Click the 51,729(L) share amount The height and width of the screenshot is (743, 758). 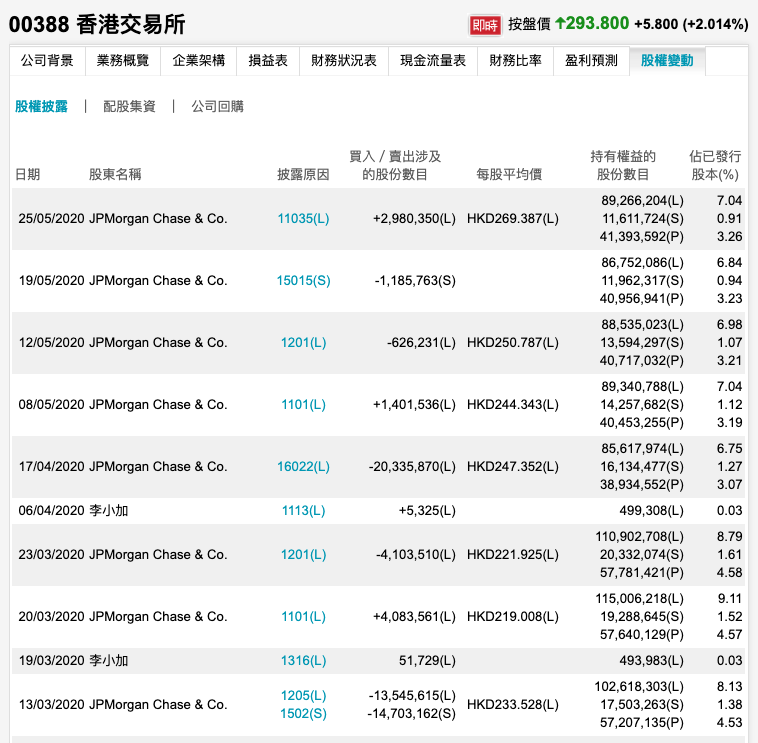(427, 660)
